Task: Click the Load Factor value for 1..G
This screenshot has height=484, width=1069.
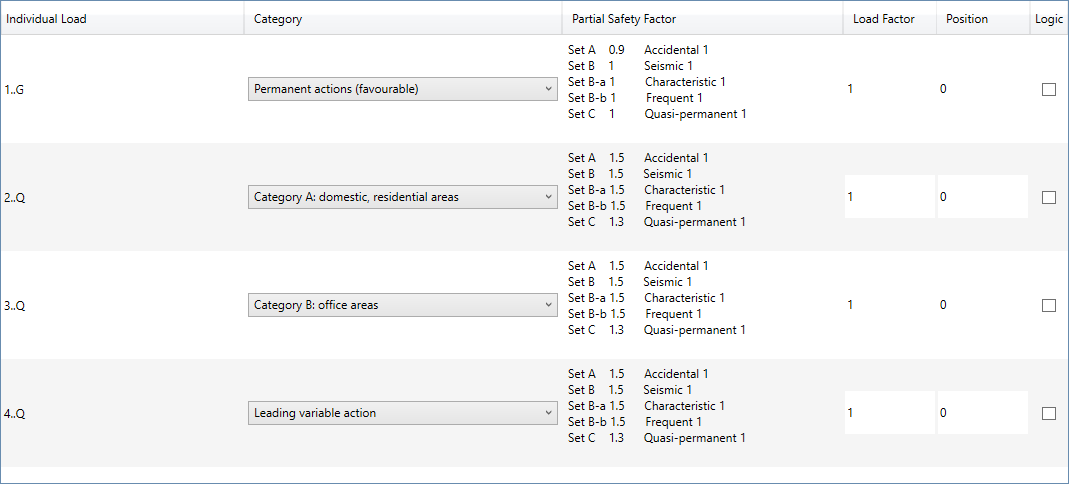Action: pos(851,89)
